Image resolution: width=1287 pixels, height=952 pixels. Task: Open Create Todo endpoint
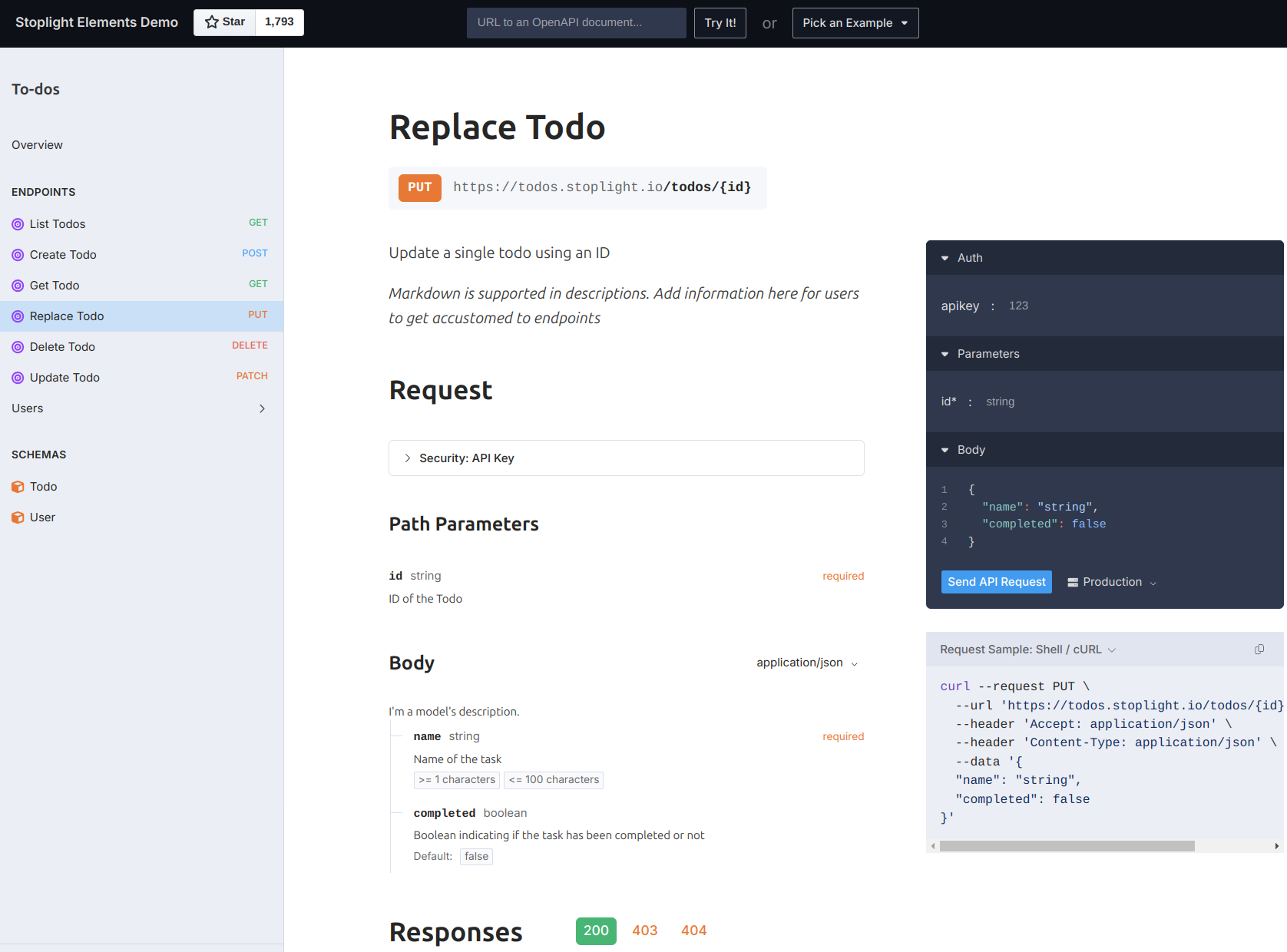point(141,255)
